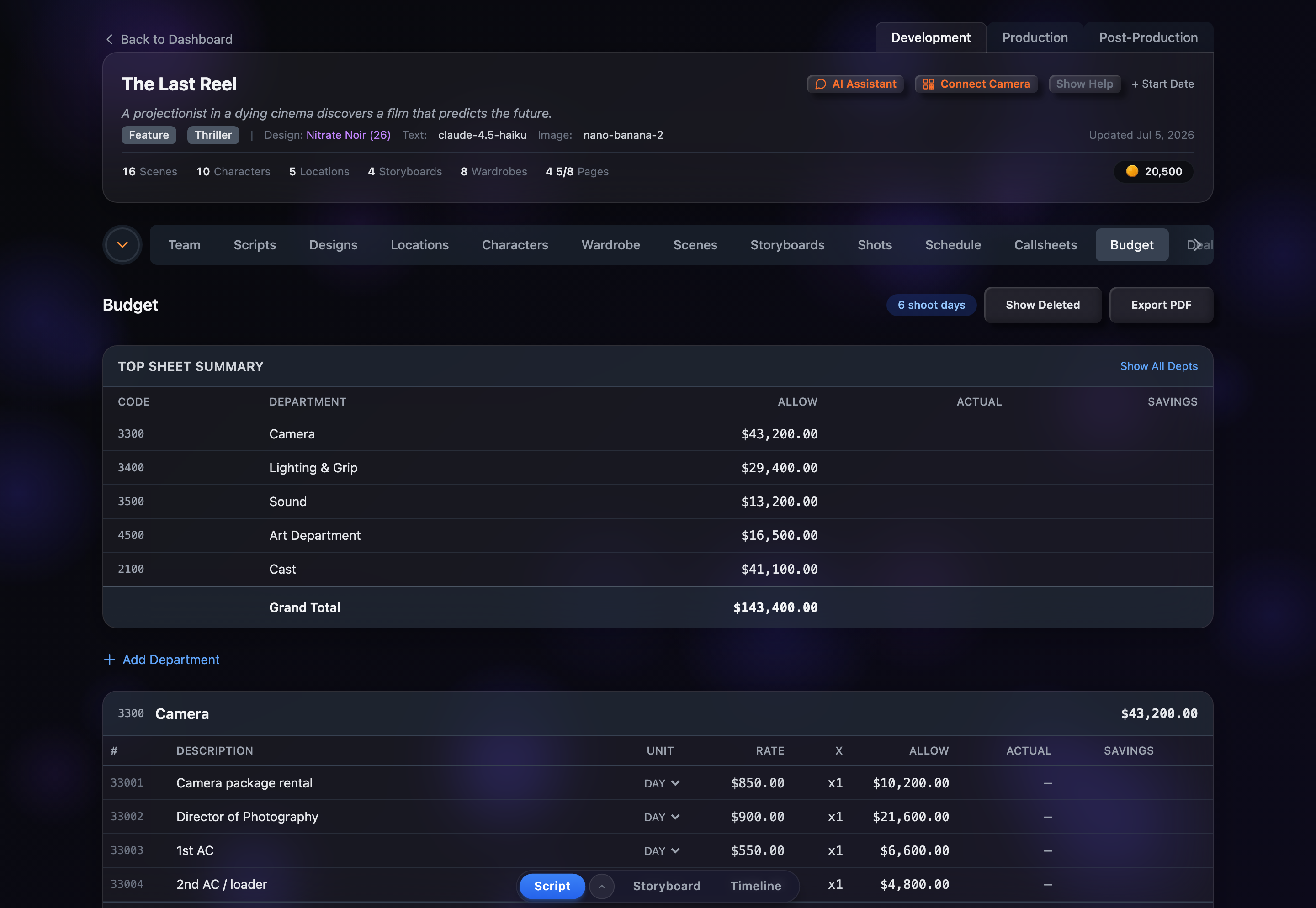Click the nano-banana-2 image model value

[623, 135]
